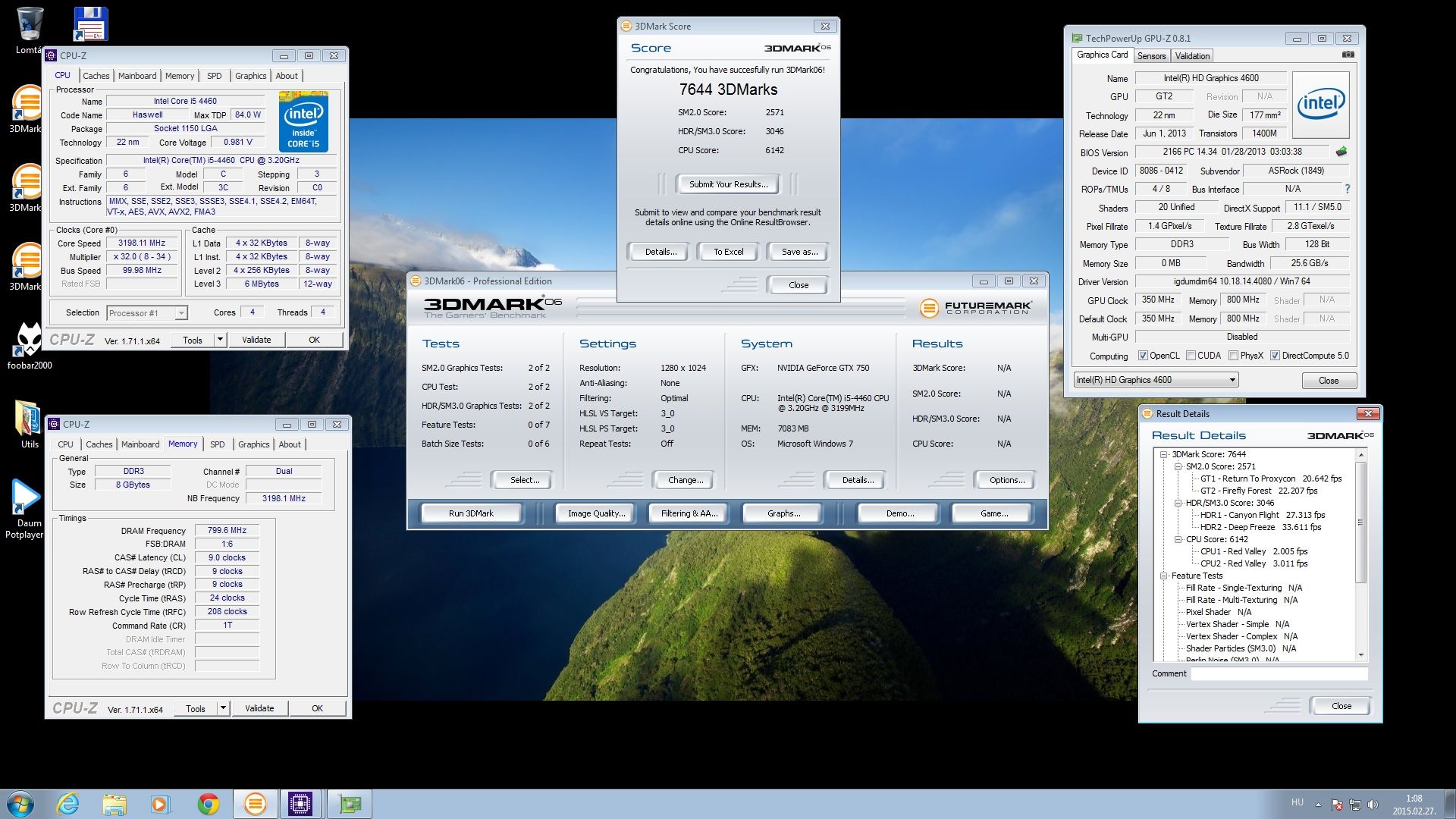The width and height of the screenshot is (1456, 819).
Task: Click Change... button under Settings
Action: click(x=686, y=480)
